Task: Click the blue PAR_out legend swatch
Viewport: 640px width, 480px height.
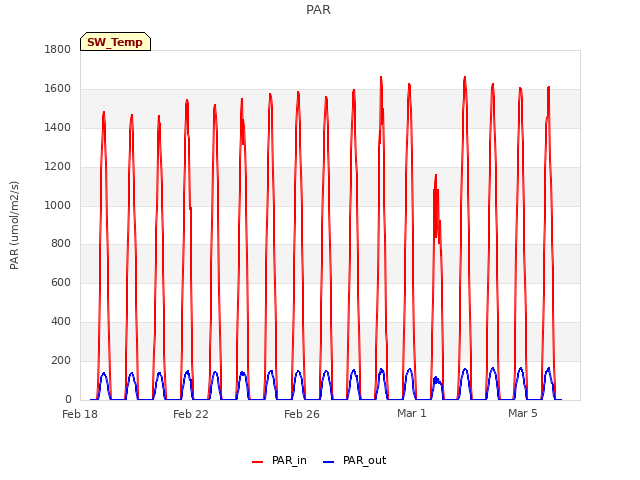Action: pyautogui.click(x=329, y=462)
